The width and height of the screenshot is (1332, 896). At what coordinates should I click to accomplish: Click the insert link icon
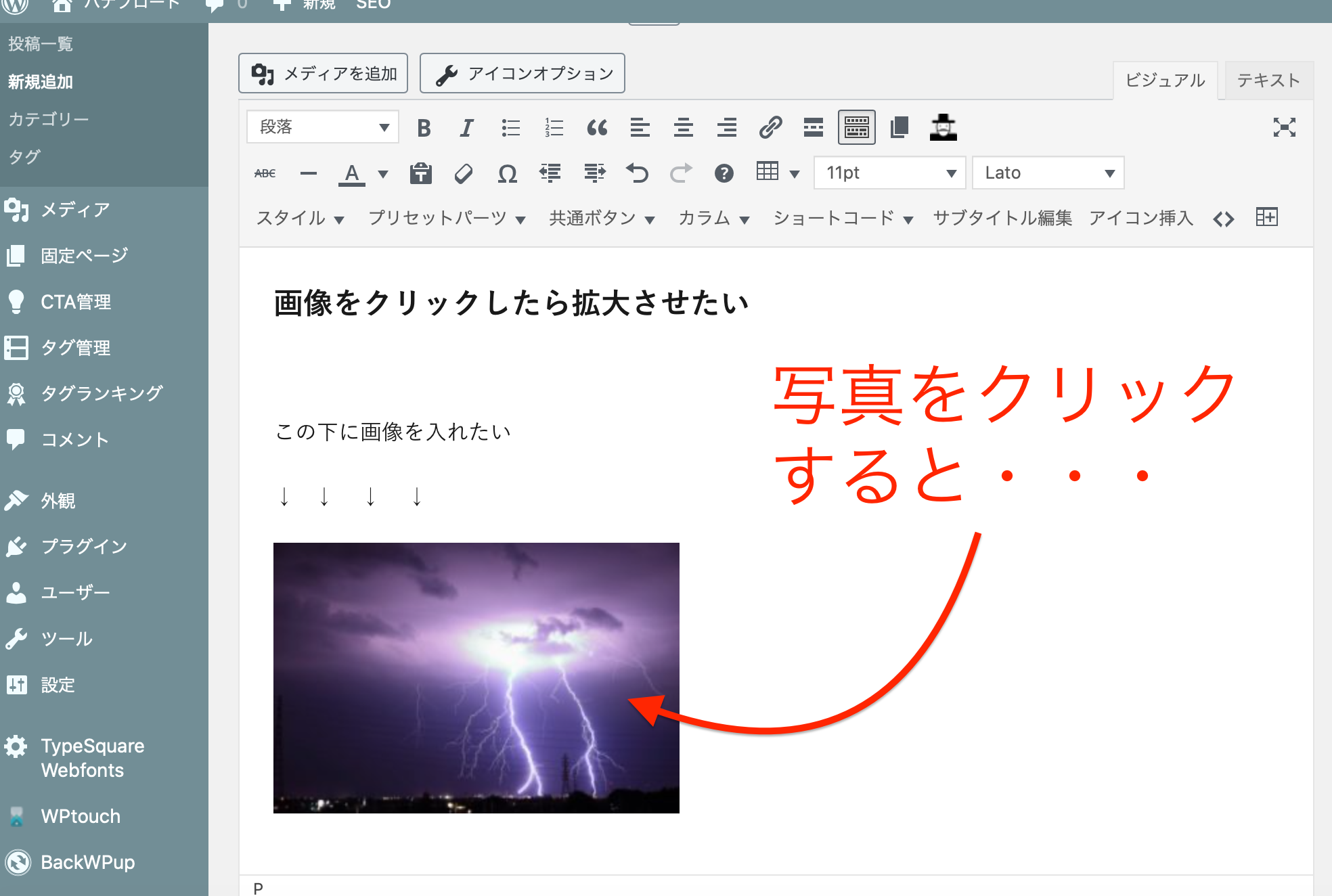770,128
